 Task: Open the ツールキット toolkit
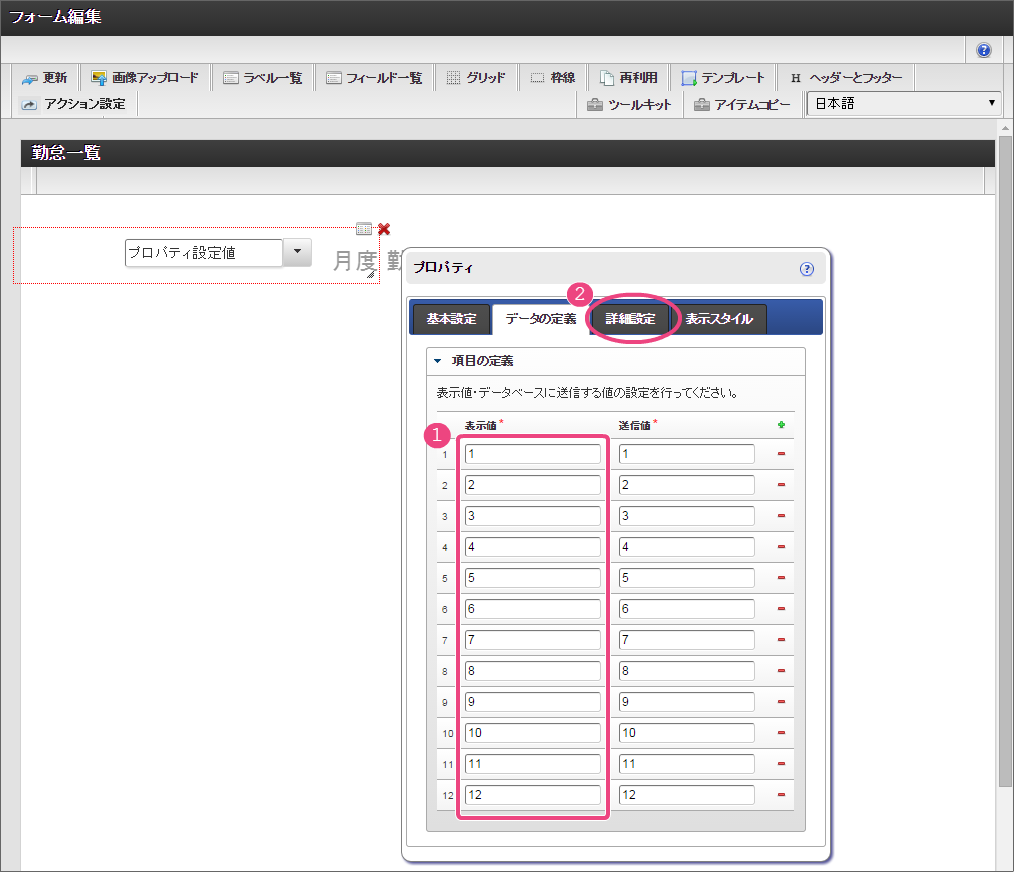click(x=629, y=104)
